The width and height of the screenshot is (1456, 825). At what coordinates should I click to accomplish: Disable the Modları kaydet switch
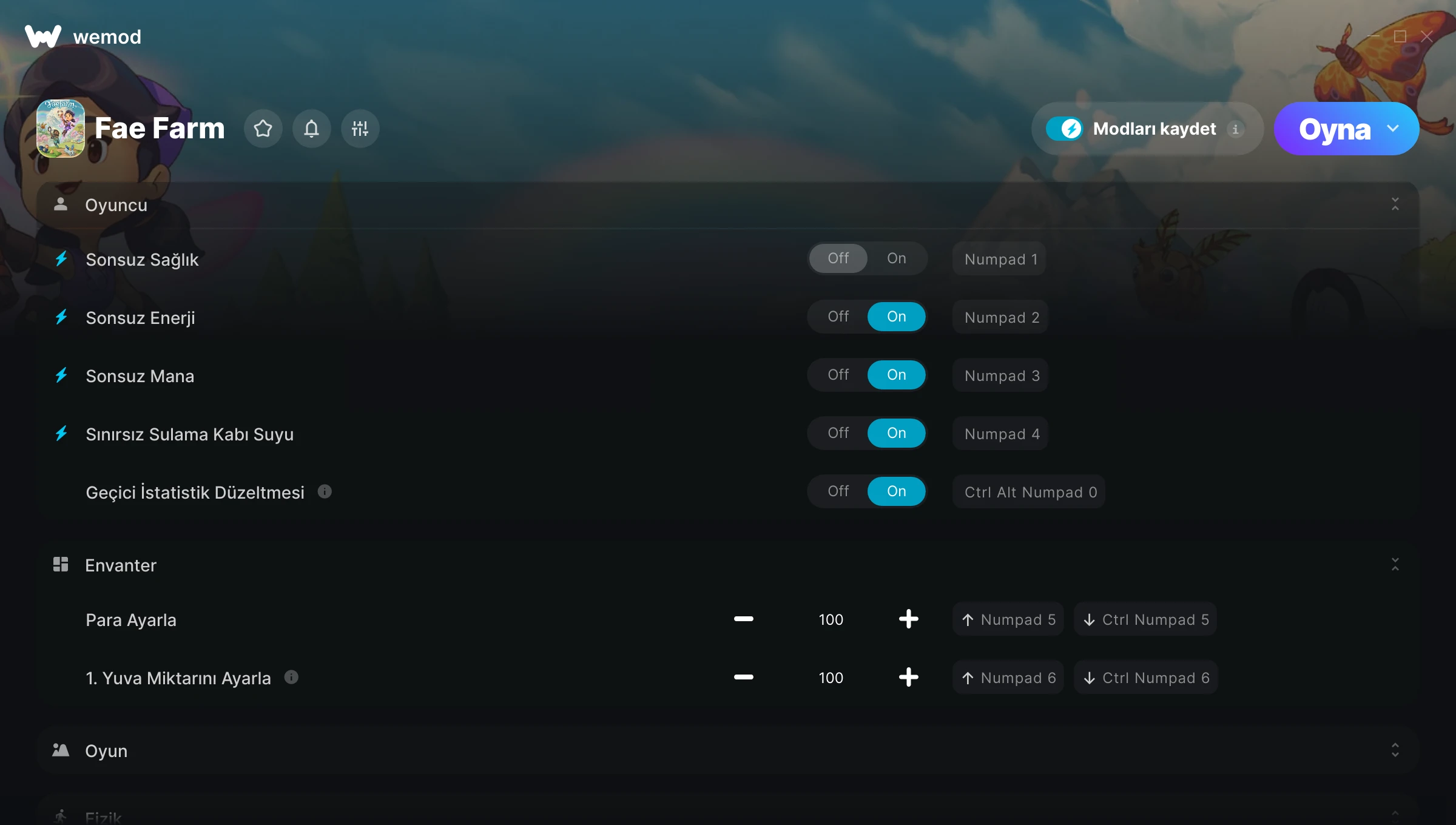[1064, 129]
